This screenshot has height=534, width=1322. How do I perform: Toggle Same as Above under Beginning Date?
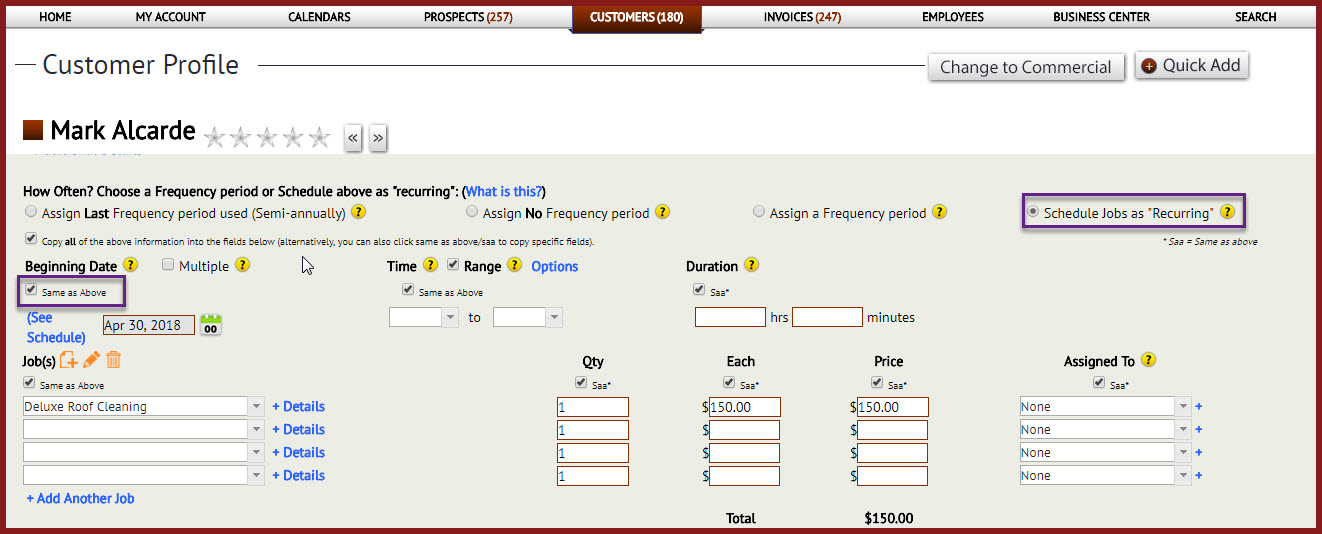pos(31,290)
